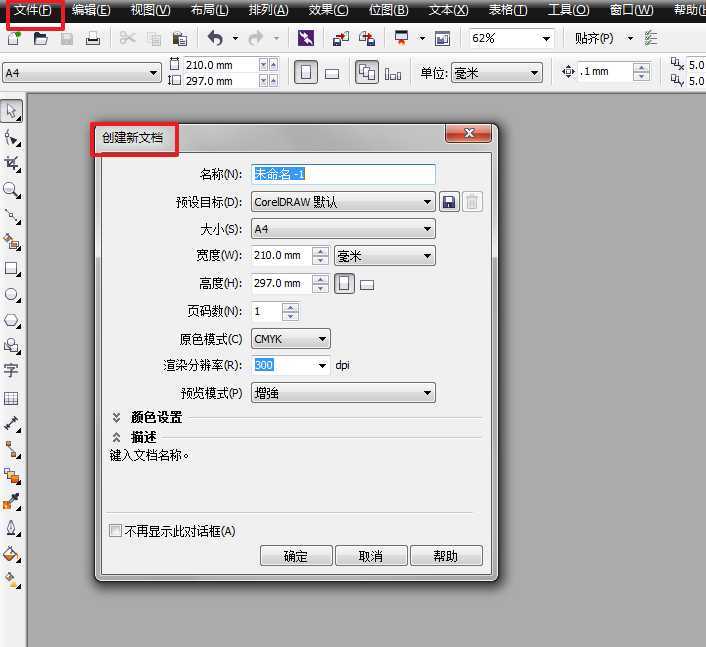Open the 位图(B) menu
The width and height of the screenshot is (706, 647).
click(x=388, y=10)
